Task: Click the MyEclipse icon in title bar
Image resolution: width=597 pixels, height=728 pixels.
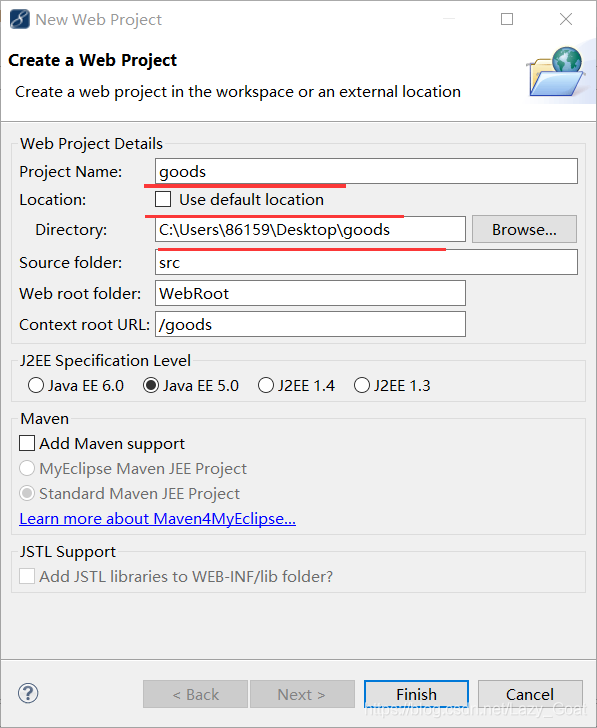Action: [20, 20]
